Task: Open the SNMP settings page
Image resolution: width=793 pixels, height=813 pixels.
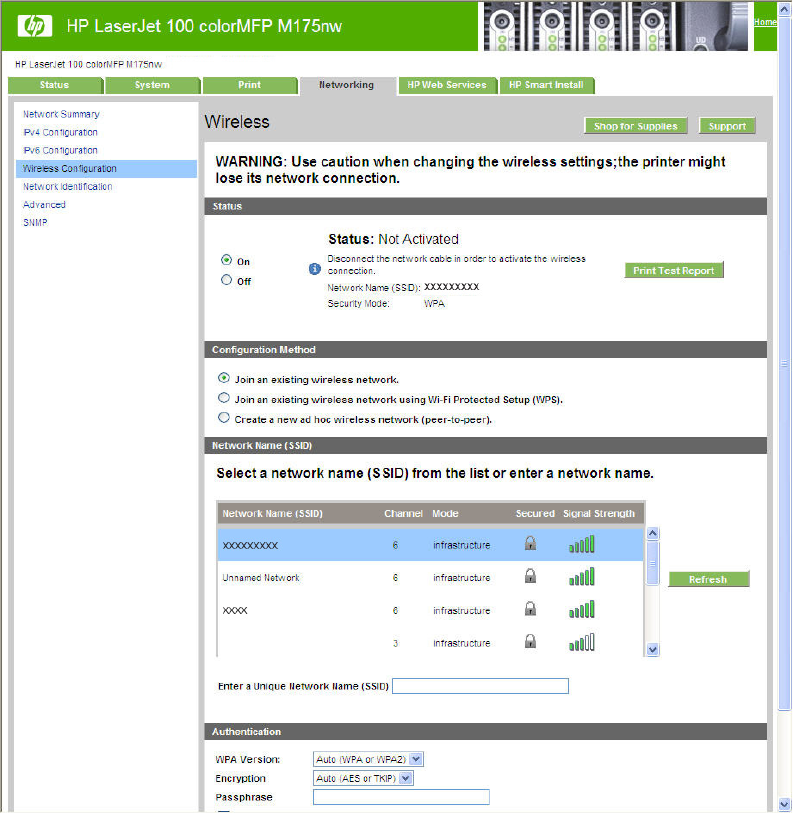Action: pos(35,222)
